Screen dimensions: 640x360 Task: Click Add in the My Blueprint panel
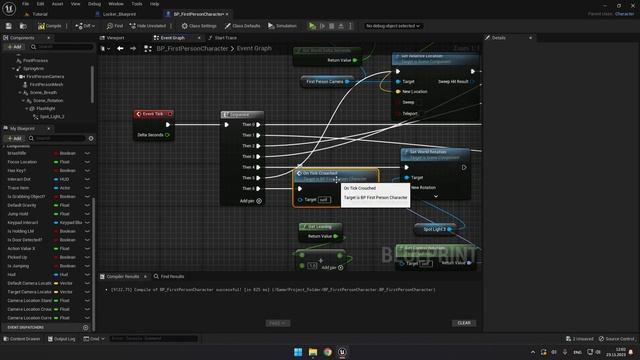[14, 138]
